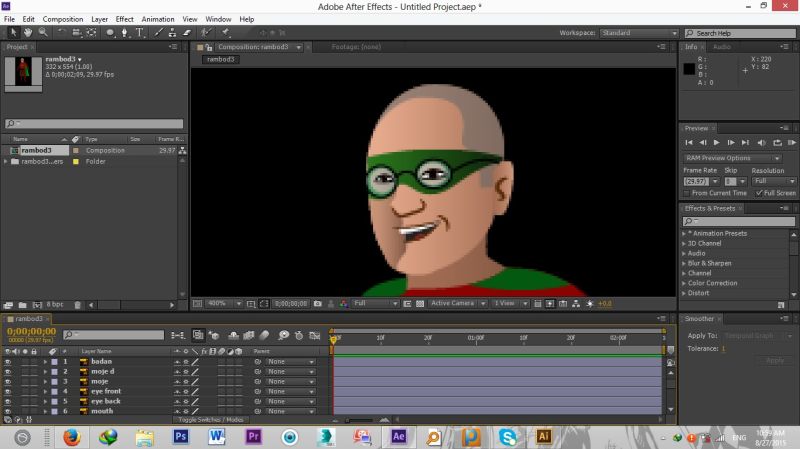The width and height of the screenshot is (800, 449).
Task: Start RAM Preview button
Action: click(792, 143)
